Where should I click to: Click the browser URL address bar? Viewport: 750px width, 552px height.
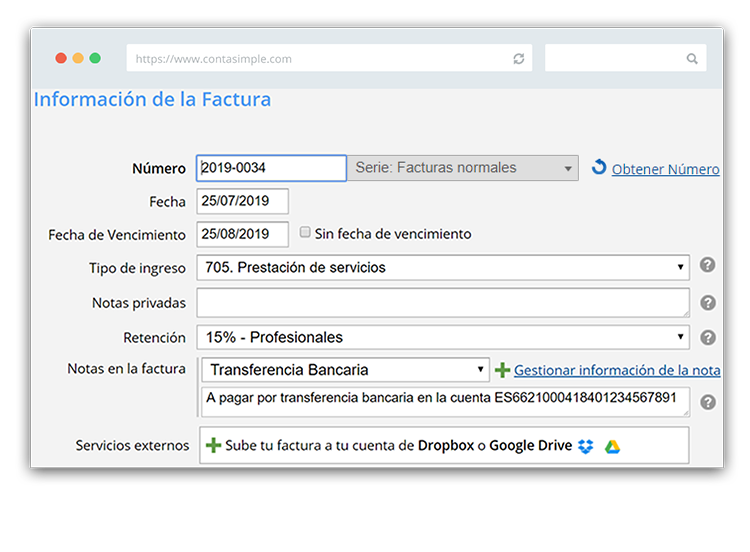point(320,59)
